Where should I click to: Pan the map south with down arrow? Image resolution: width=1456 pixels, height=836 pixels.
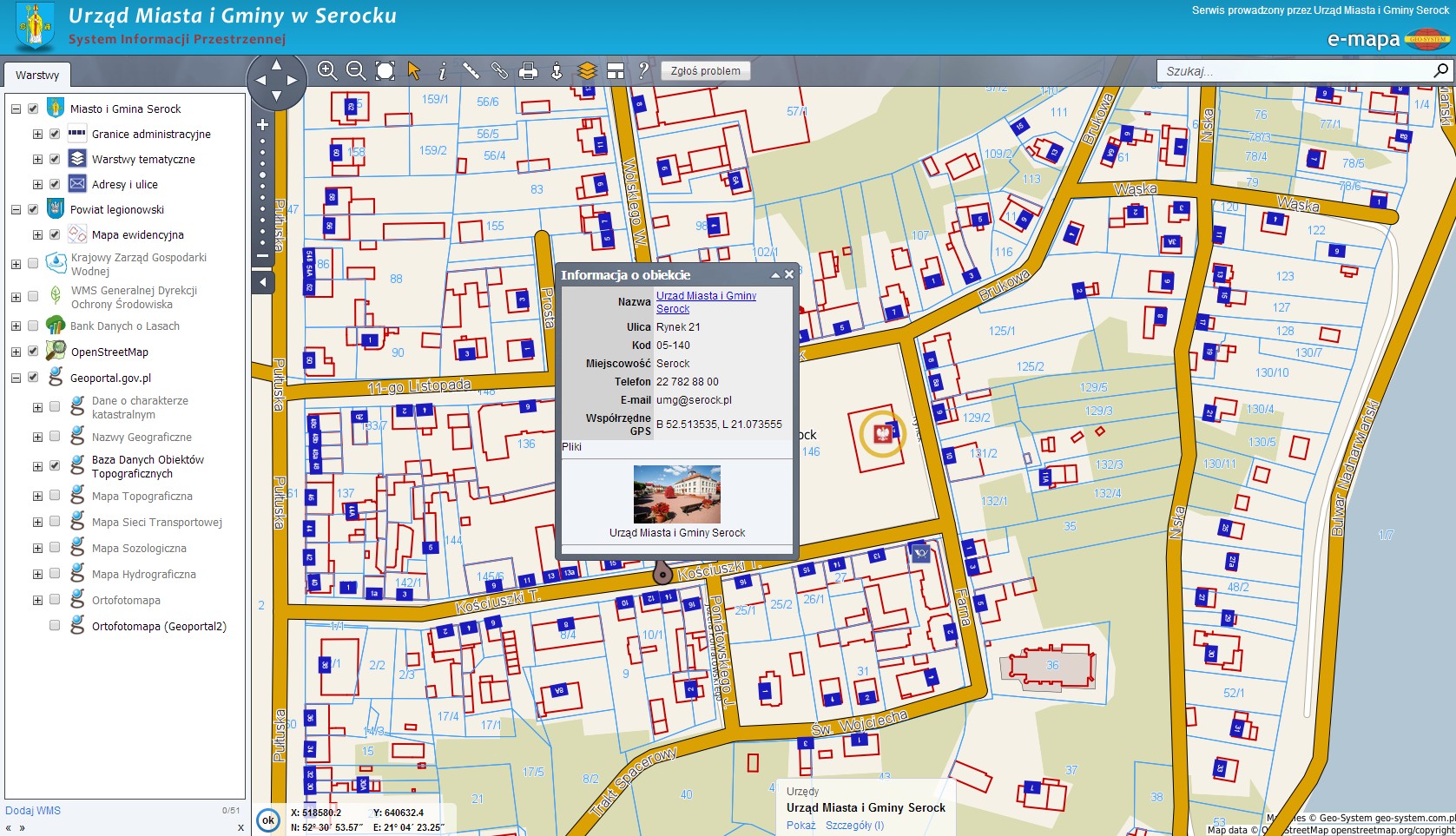tap(276, 96)
